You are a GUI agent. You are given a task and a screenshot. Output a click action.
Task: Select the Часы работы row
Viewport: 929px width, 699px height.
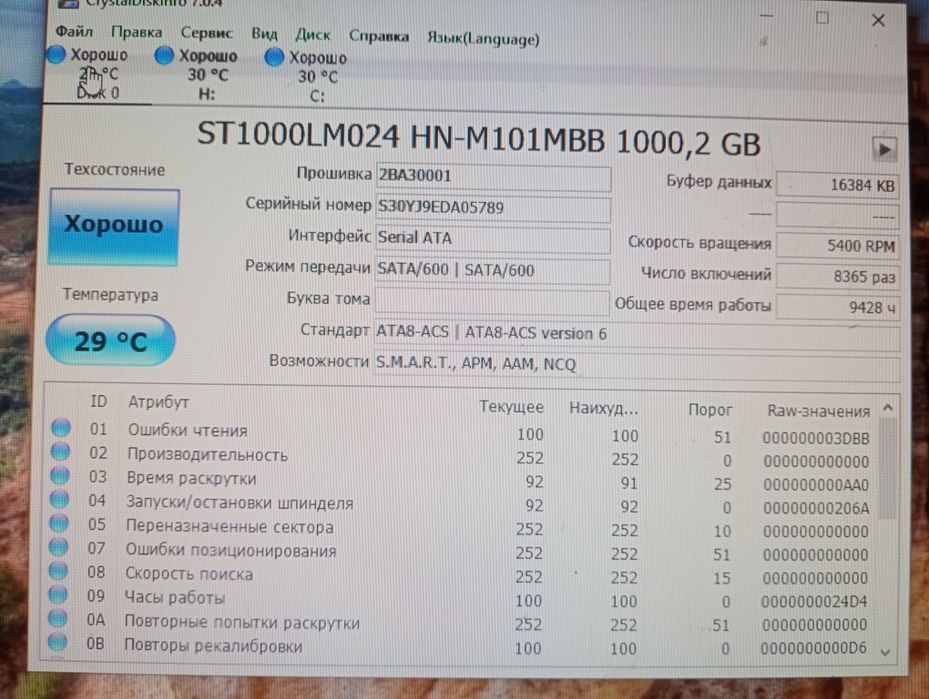(458, 598)
